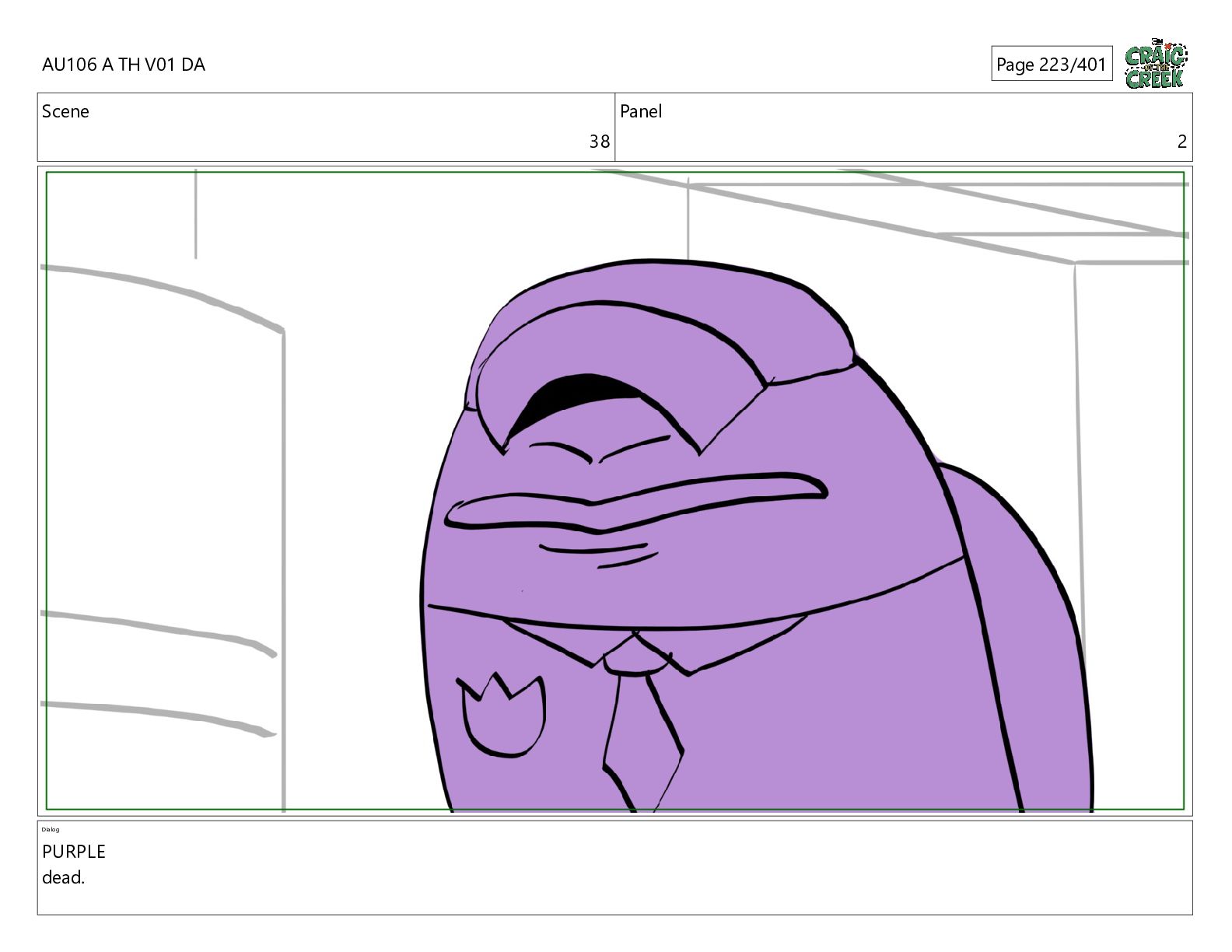Click the crown badge on the character's chest
This screenshot has height=952, width=1232.
point(501,715)
